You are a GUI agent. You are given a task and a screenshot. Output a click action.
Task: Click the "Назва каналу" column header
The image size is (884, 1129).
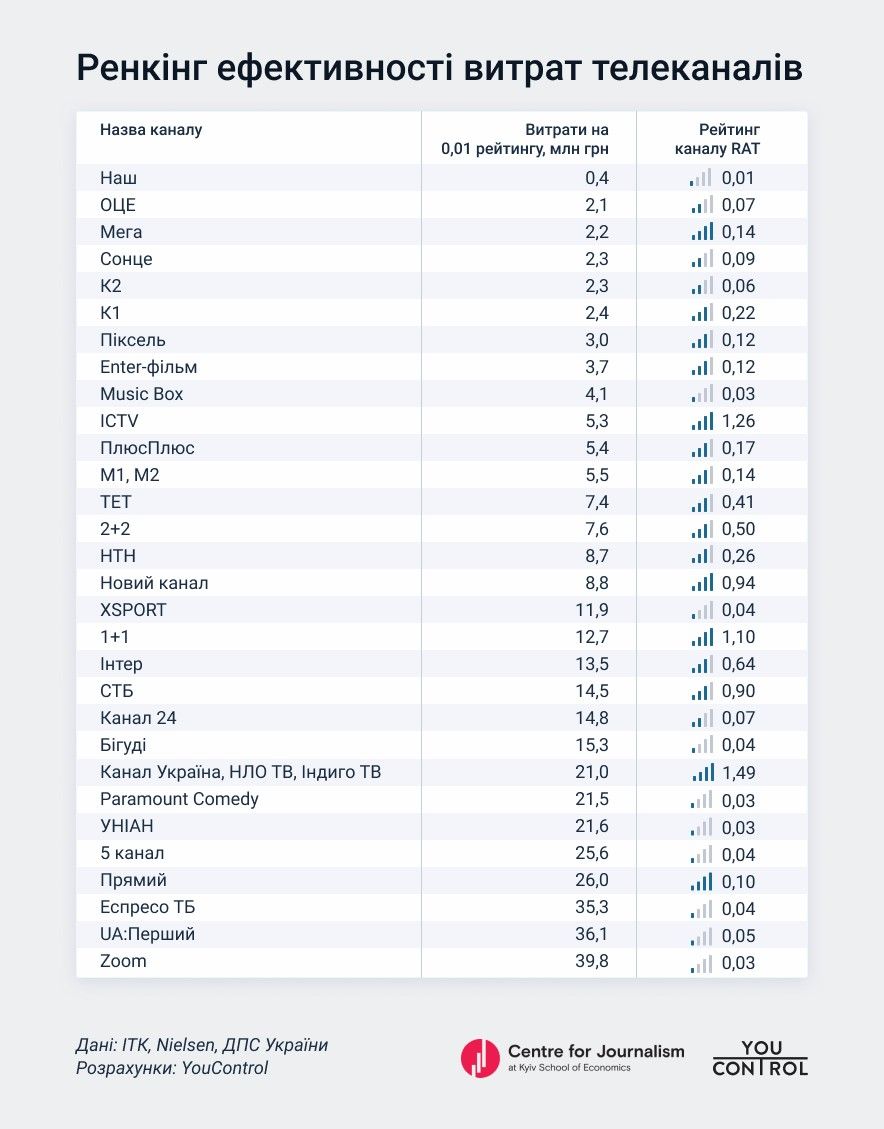click(151, 130)
